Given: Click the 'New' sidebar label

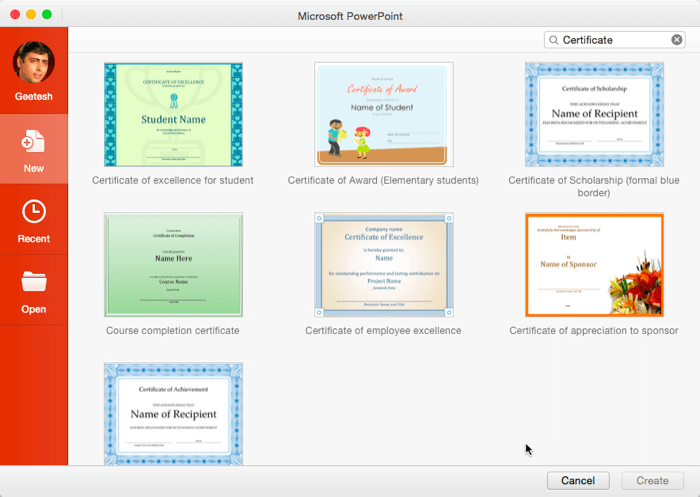Looking at the screenshot, I should [33, 168].
